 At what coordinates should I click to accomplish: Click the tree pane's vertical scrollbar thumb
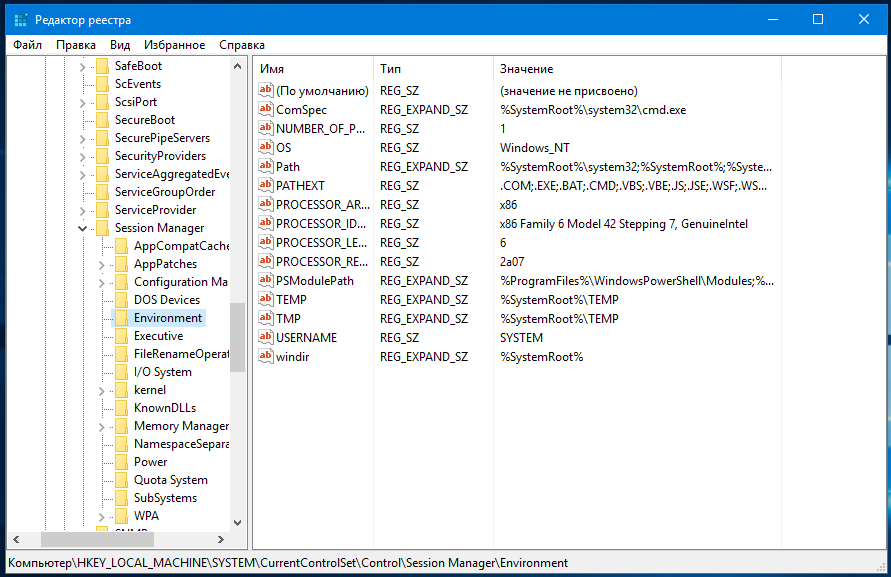[238, 337]
